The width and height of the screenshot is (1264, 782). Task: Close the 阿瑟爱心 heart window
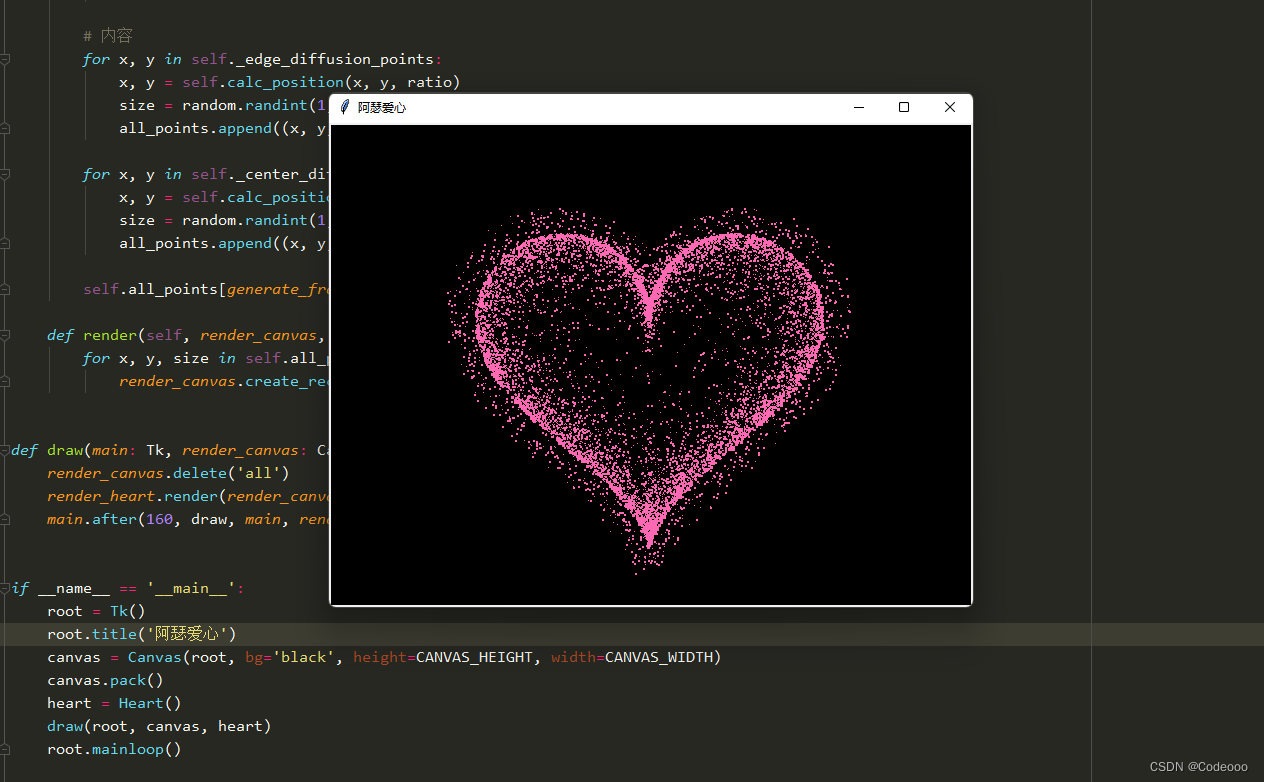950,107
